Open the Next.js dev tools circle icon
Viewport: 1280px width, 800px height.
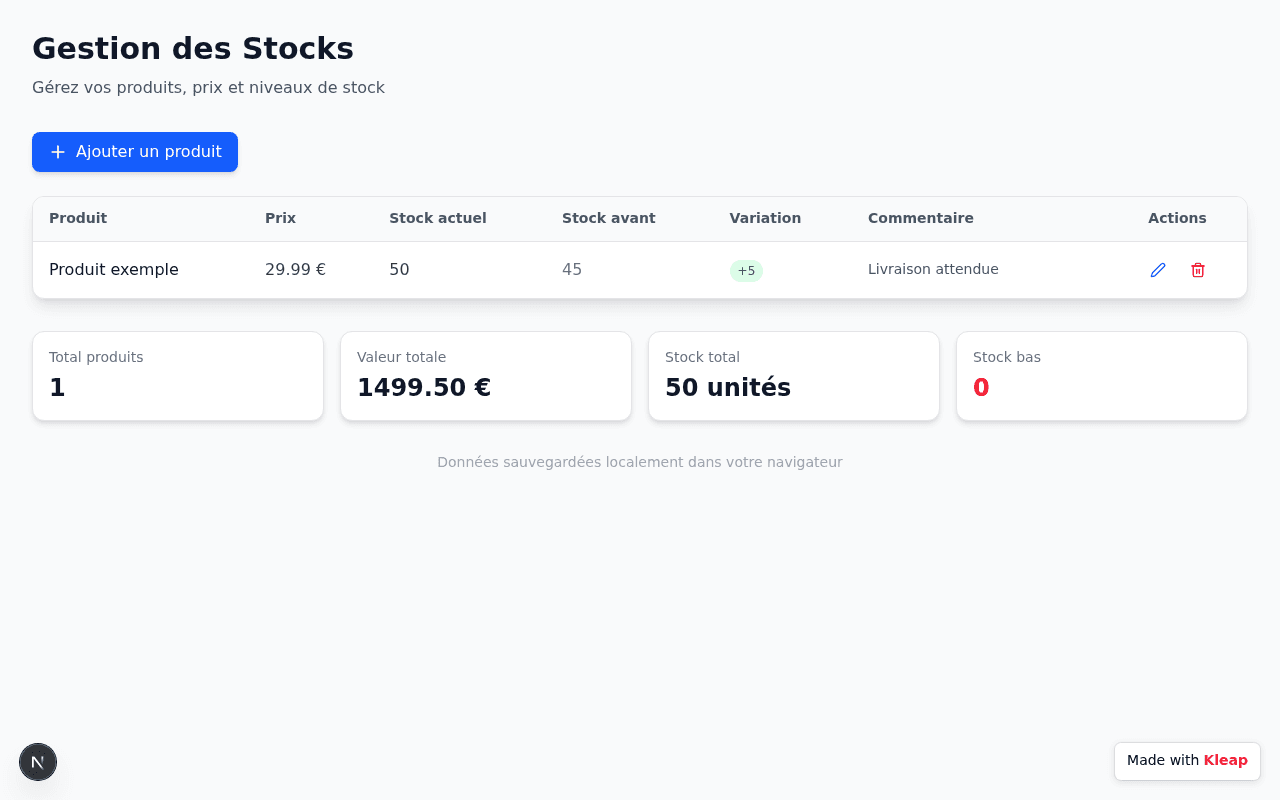coord(38,762)
